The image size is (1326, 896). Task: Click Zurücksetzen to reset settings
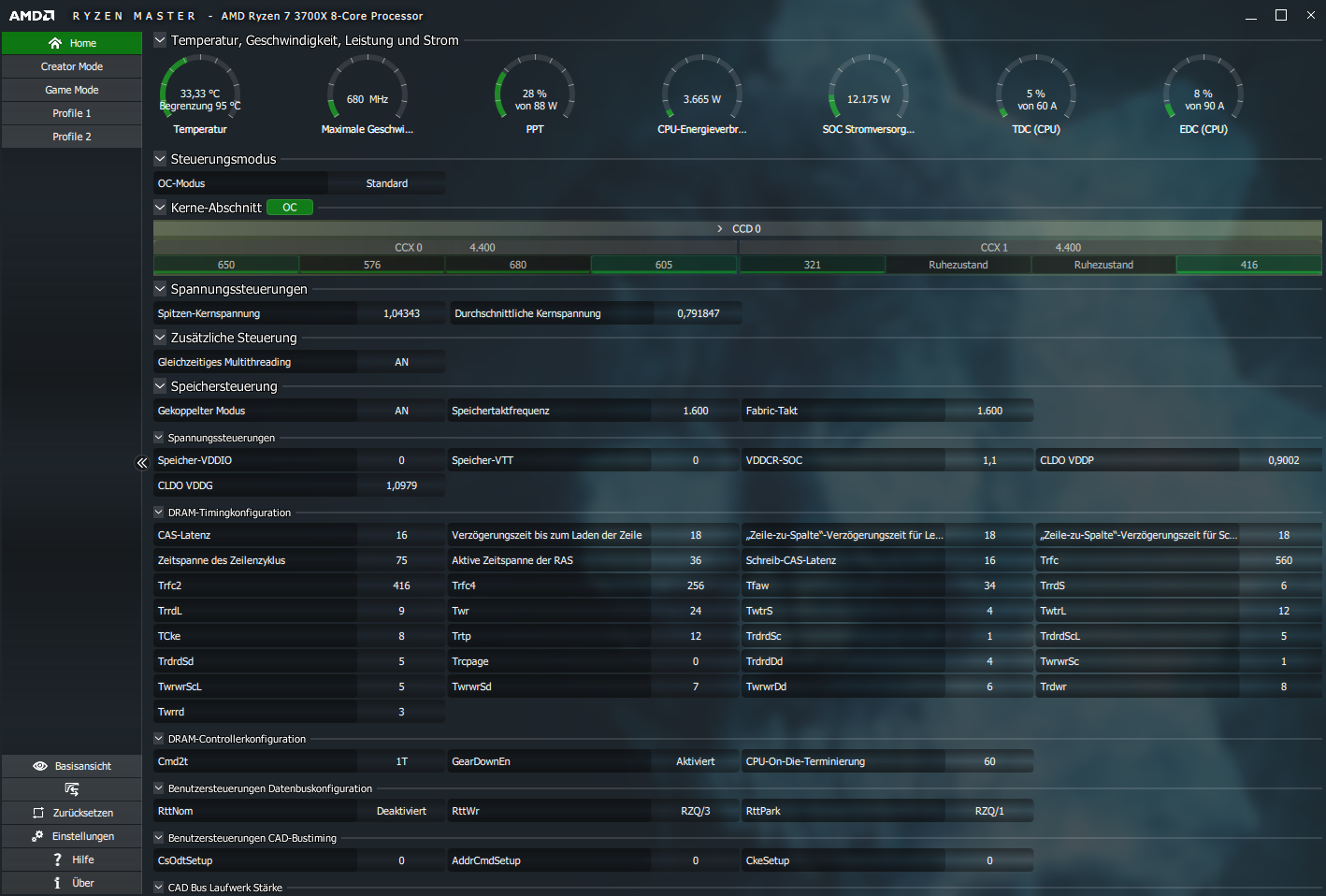click(72, 813)
